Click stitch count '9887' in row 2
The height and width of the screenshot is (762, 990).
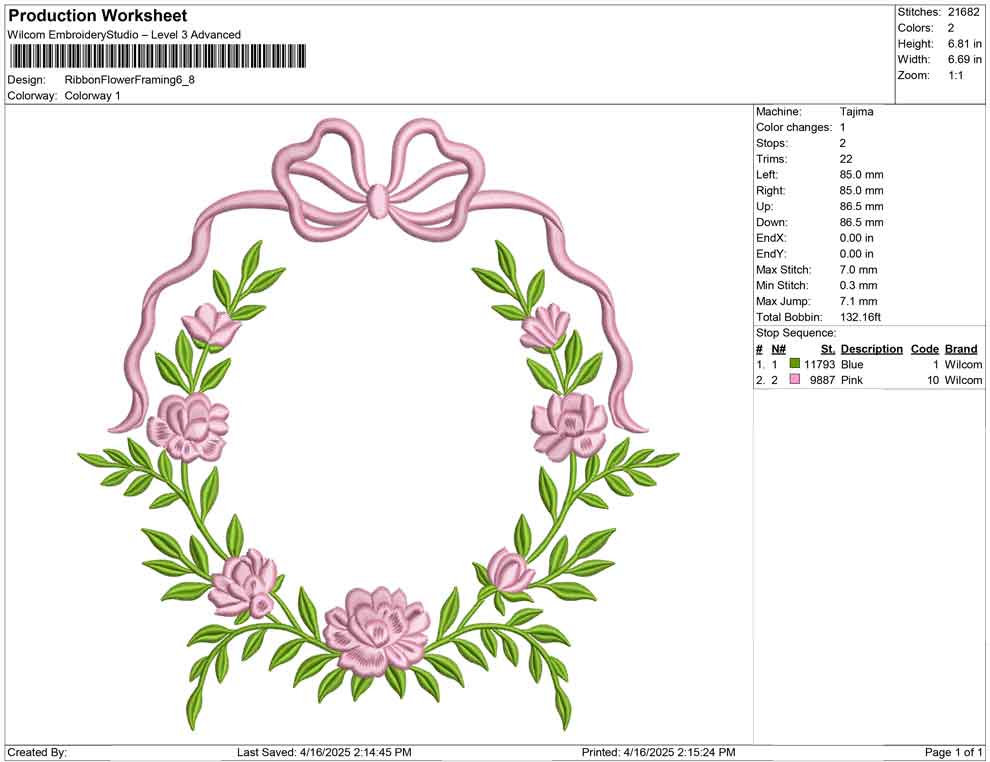(x=823, y=380)
